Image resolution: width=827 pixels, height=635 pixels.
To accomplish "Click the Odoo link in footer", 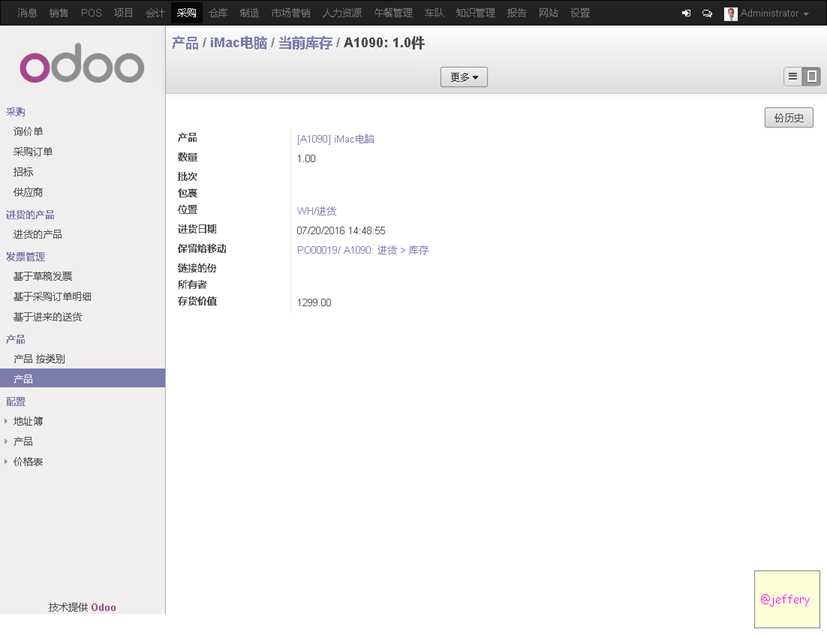I will pyautogui.click(x=103, y=607).
